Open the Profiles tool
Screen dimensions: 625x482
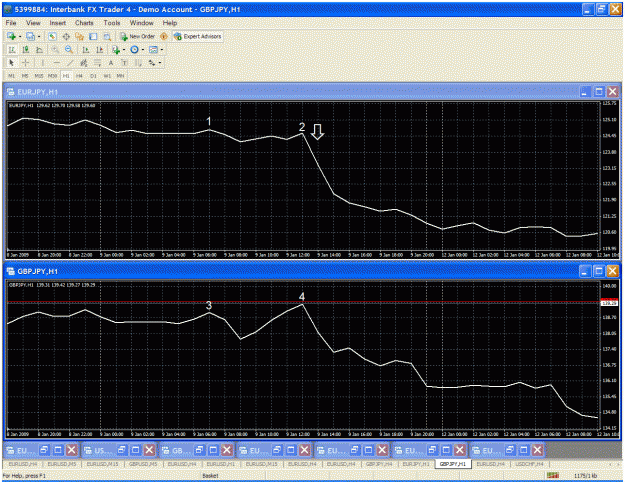[30, 36]
